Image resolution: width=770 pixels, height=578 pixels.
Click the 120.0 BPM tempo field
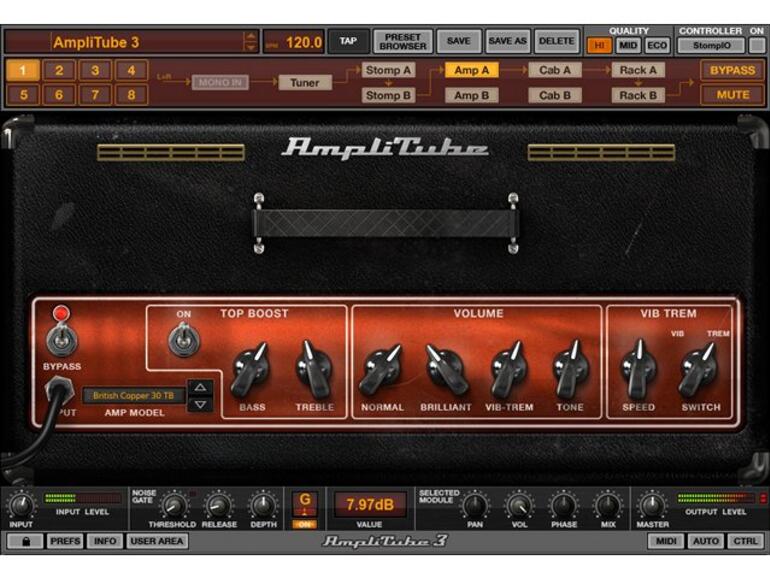pyautogui.click(x=294, y=42)
